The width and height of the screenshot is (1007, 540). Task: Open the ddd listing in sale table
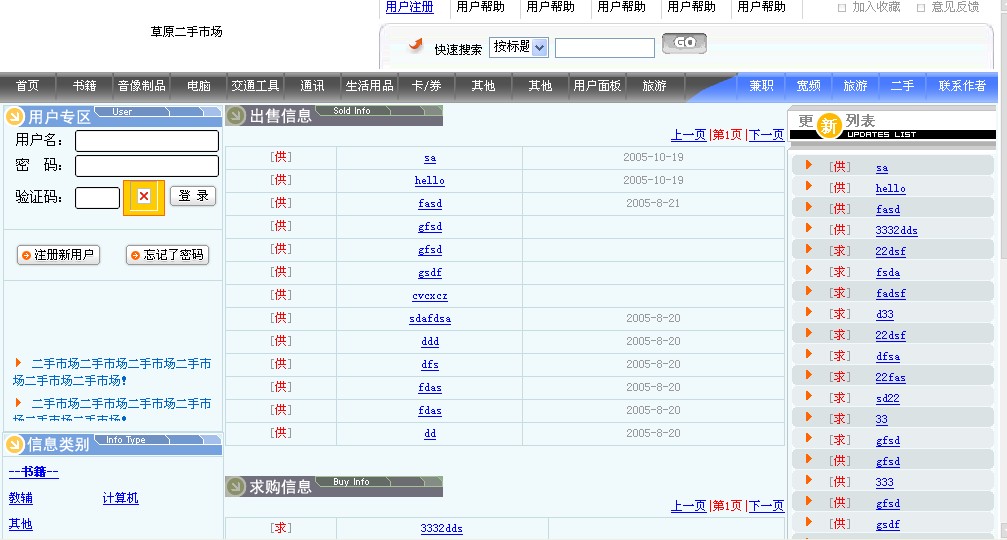pyautogui.click(x=430, y=342)
